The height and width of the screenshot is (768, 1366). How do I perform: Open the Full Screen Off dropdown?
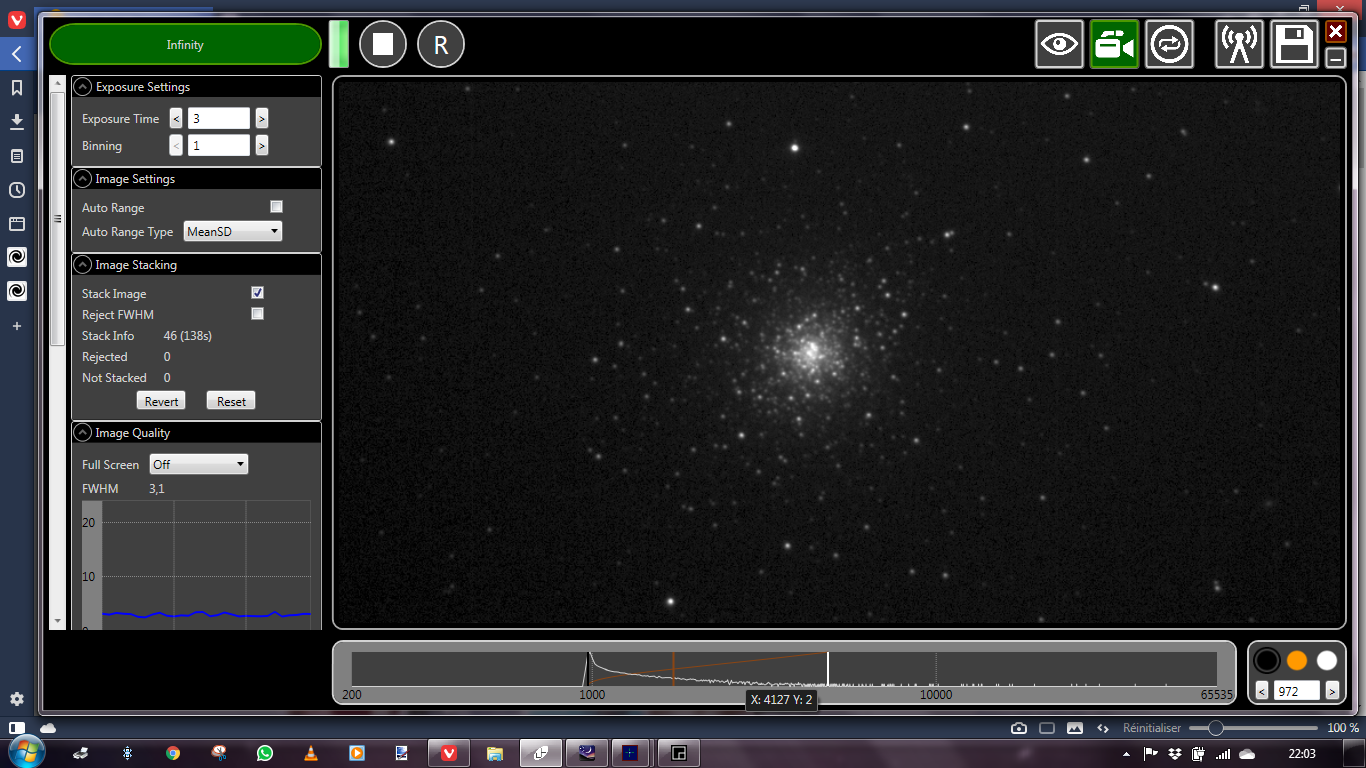click(x=199, y=464)
